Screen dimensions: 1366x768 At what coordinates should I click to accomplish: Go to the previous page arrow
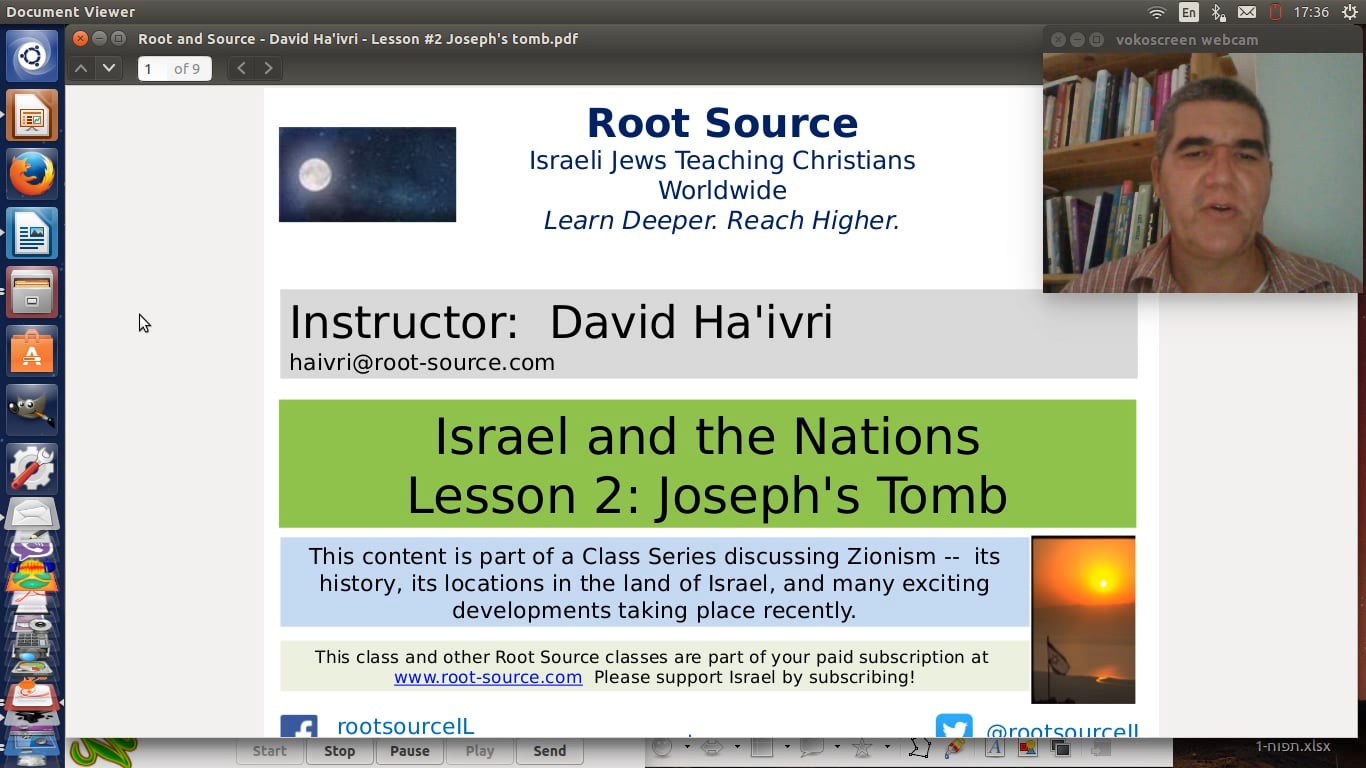pyautogui.click(x=82, y=68)
